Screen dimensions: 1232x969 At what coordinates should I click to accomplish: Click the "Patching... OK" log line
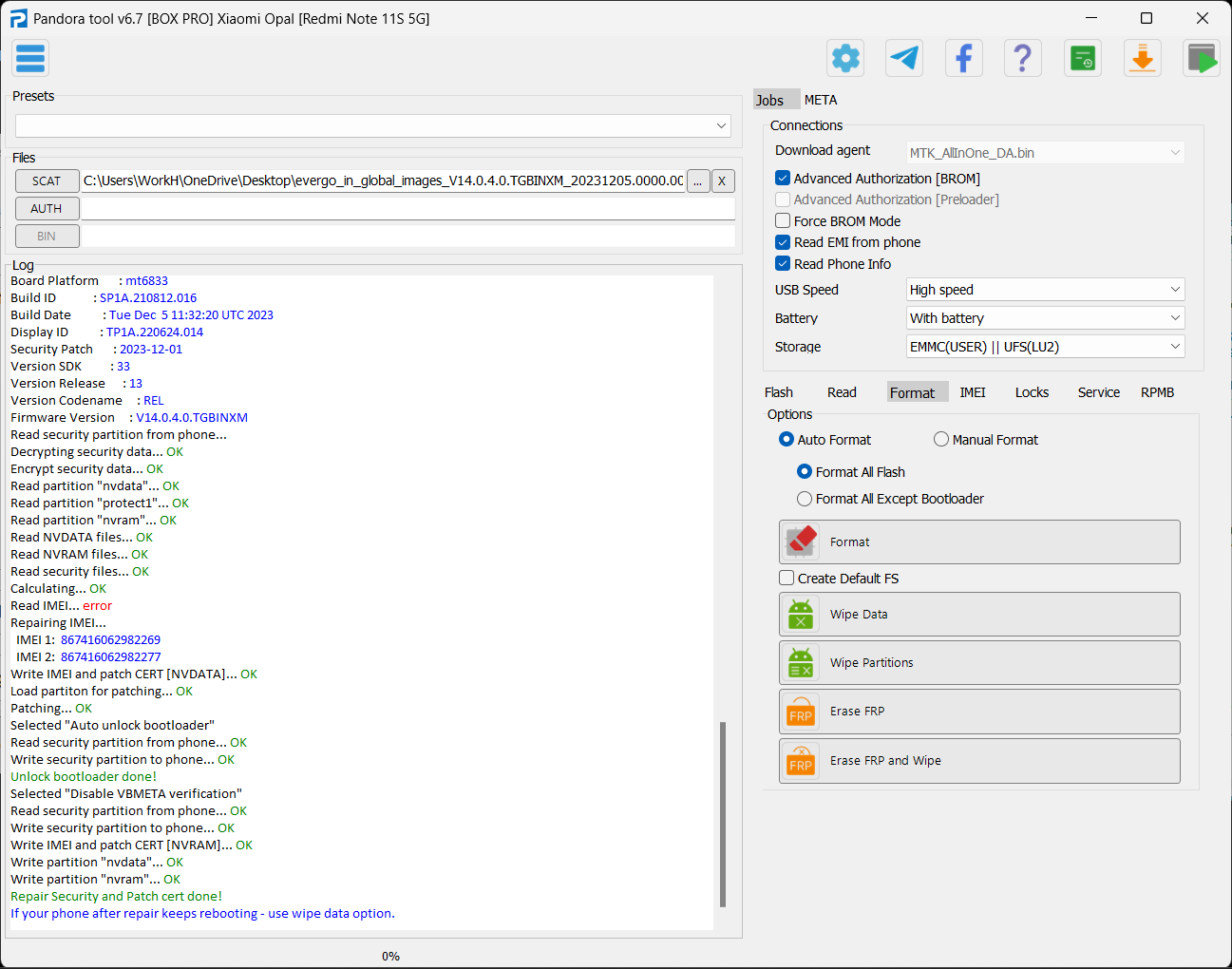[51, 708]
